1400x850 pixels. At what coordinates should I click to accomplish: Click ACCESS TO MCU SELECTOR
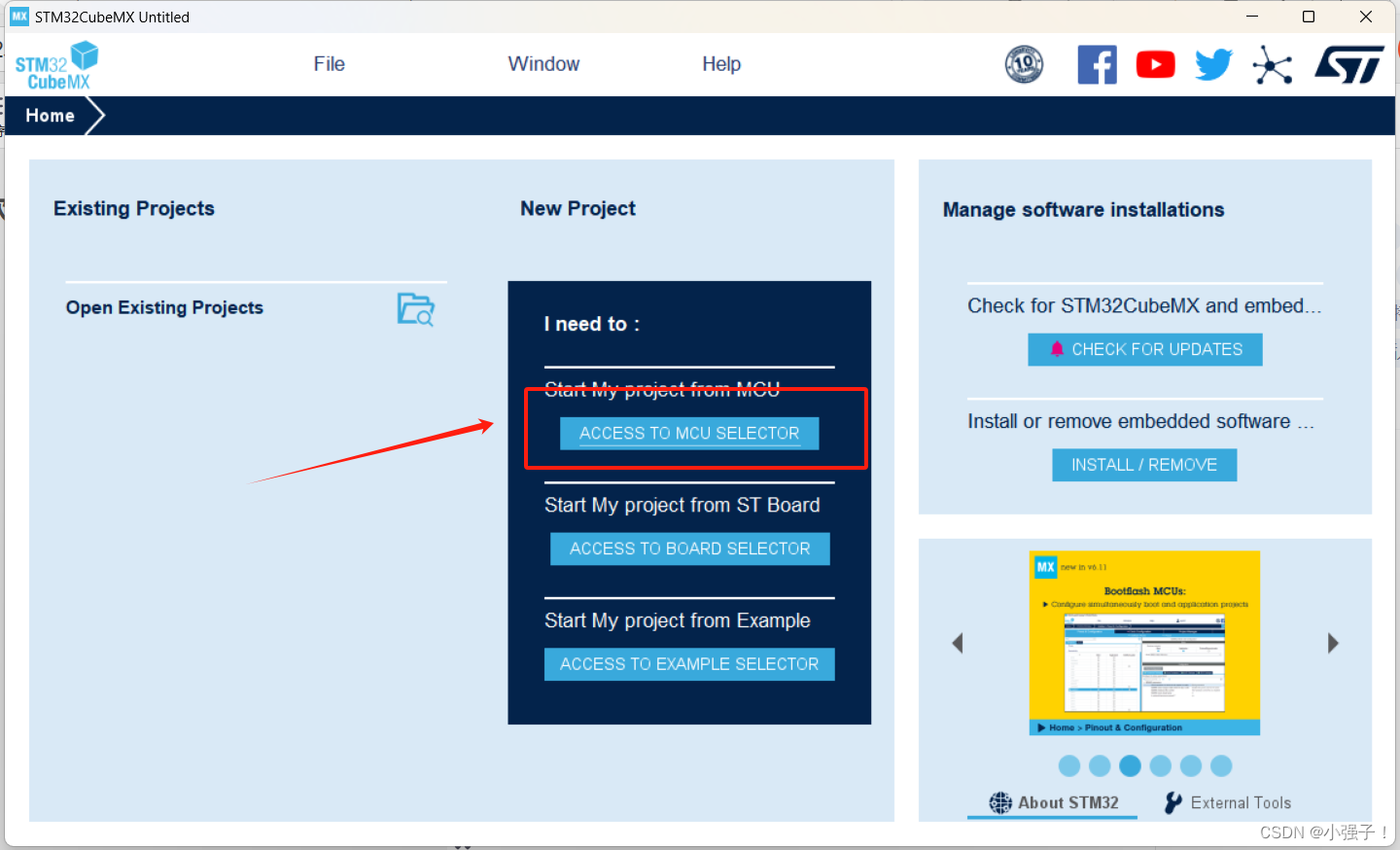click(689, 434)
